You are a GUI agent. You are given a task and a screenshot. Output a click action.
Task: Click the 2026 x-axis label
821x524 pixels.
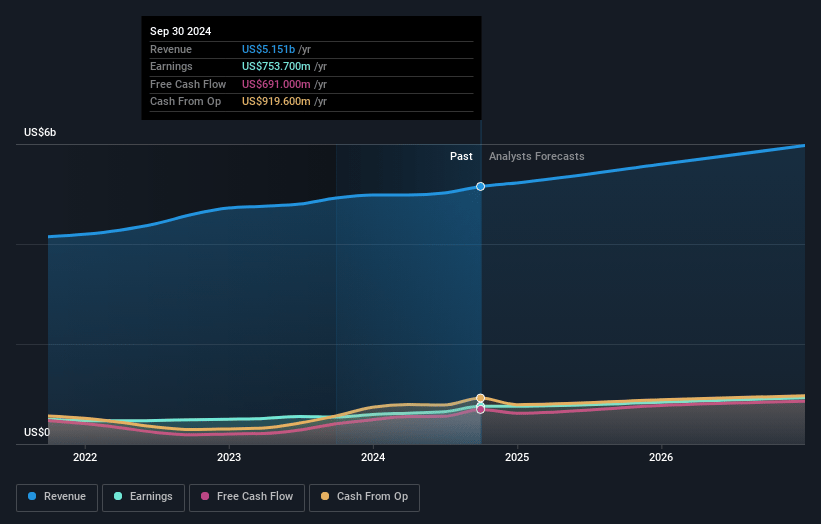(661, 457)
